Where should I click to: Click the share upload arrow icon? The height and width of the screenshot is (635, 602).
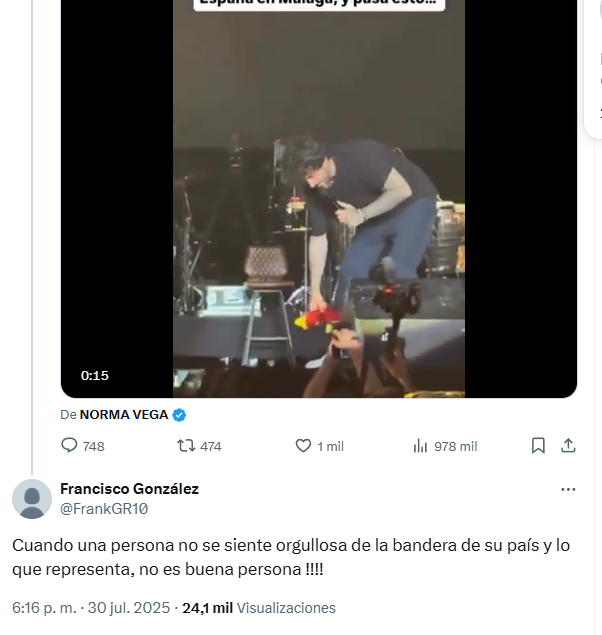point(568,446)
